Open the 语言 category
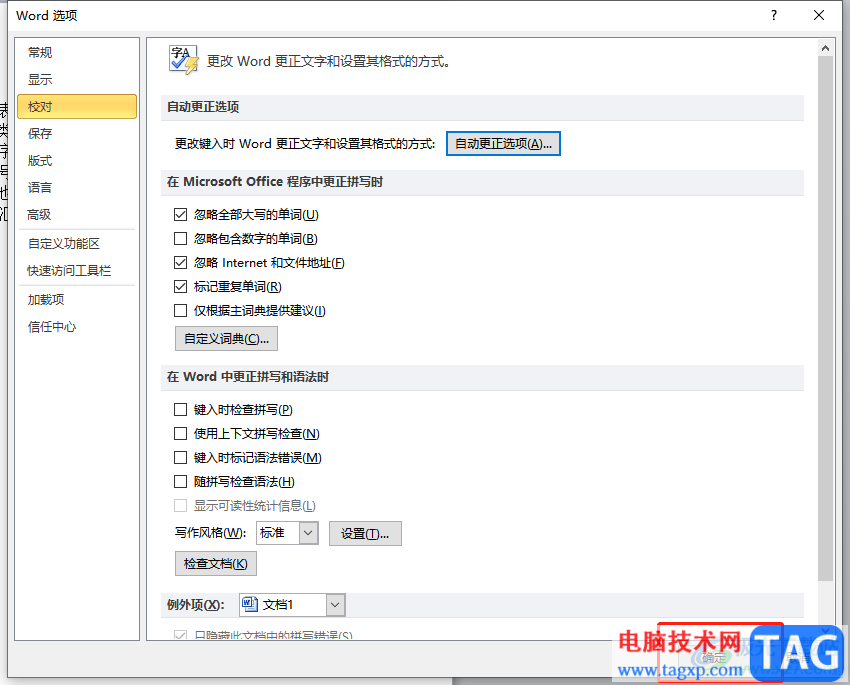 coord(76,188)
